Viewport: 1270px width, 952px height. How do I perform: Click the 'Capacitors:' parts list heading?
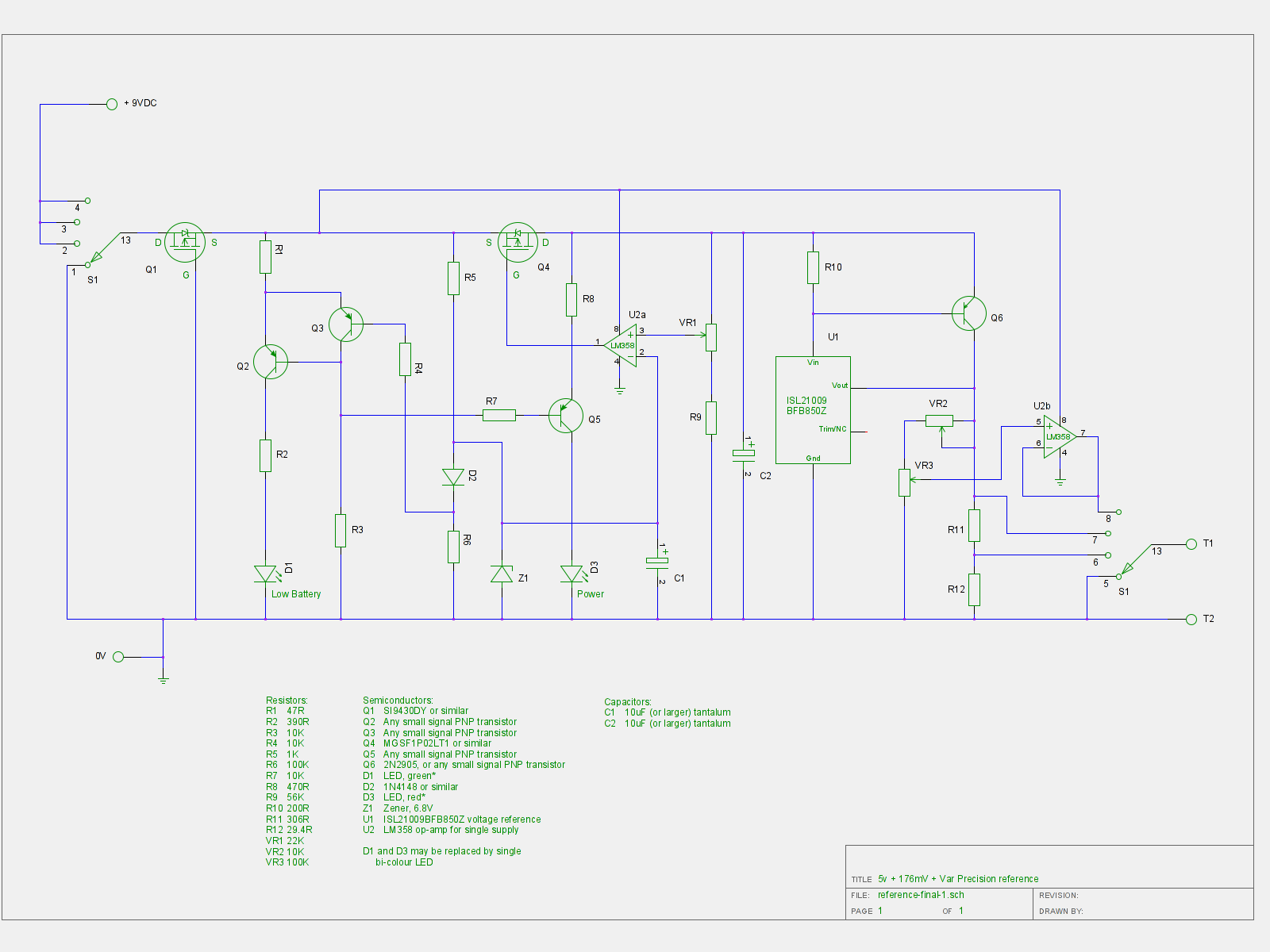point(628,702)
